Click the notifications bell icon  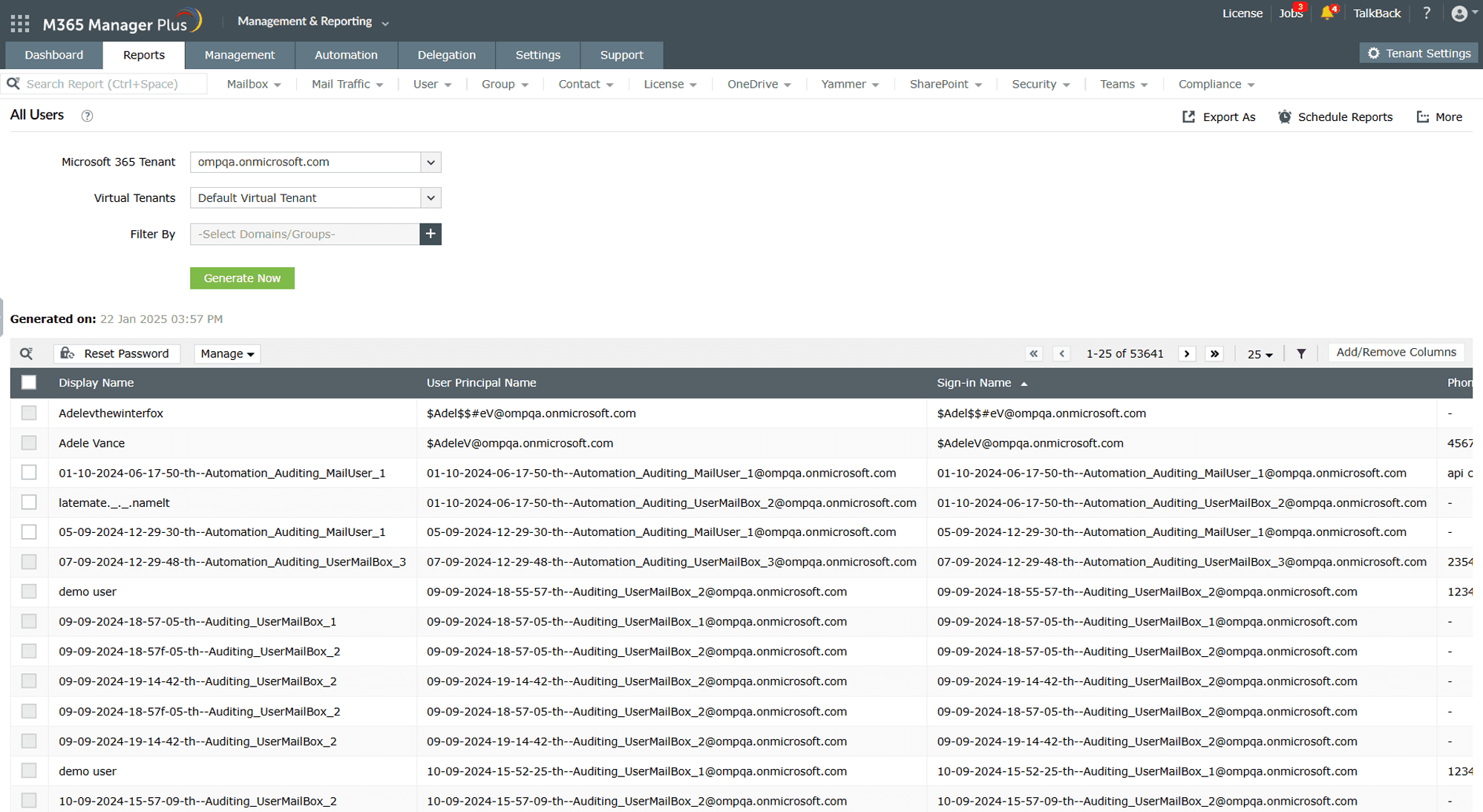pos(1326,13)
